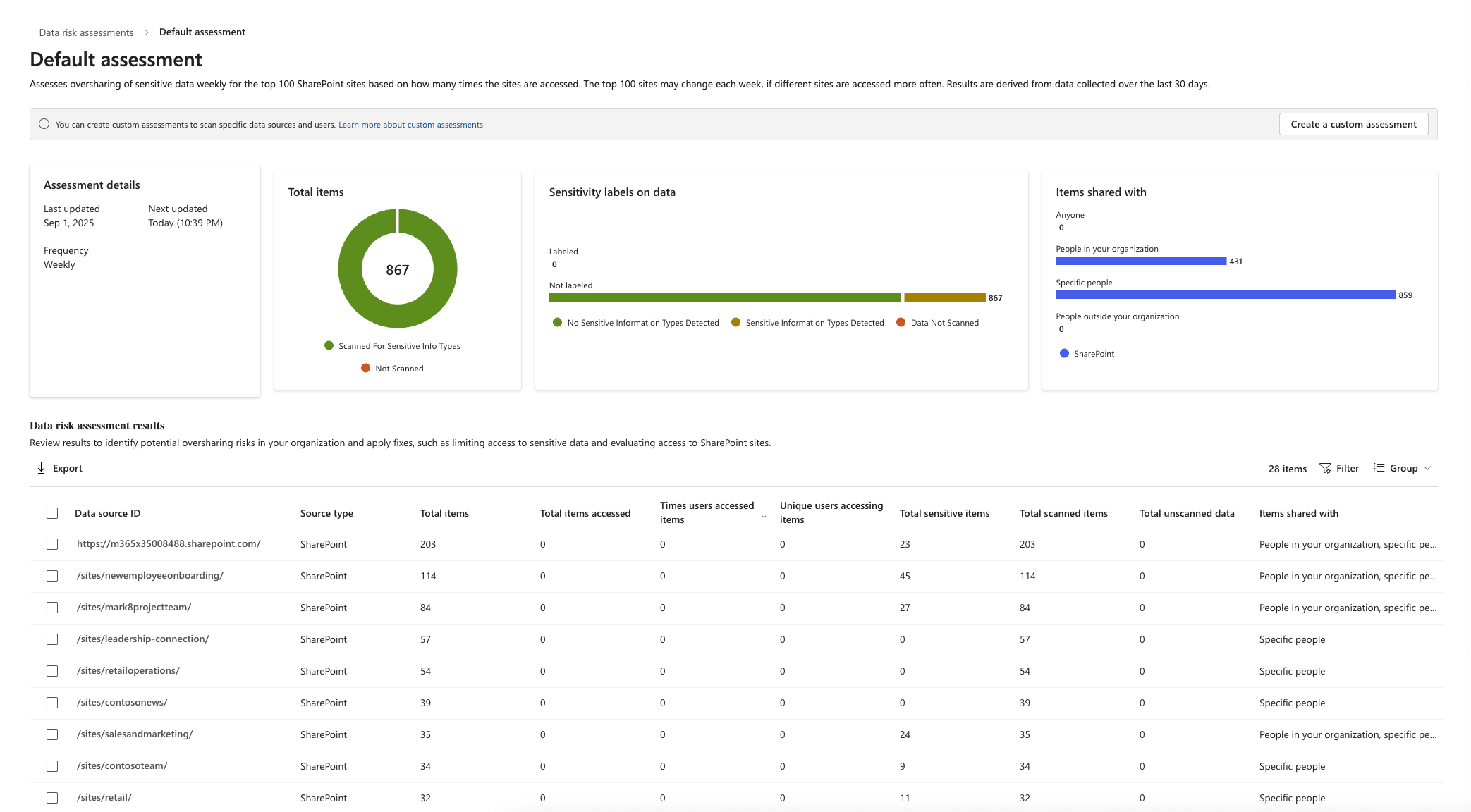The width and height of the screenshot is (1471, 812).
Task: Toggle the select-all checkbox in table header
Action: [x=52, y=513]
